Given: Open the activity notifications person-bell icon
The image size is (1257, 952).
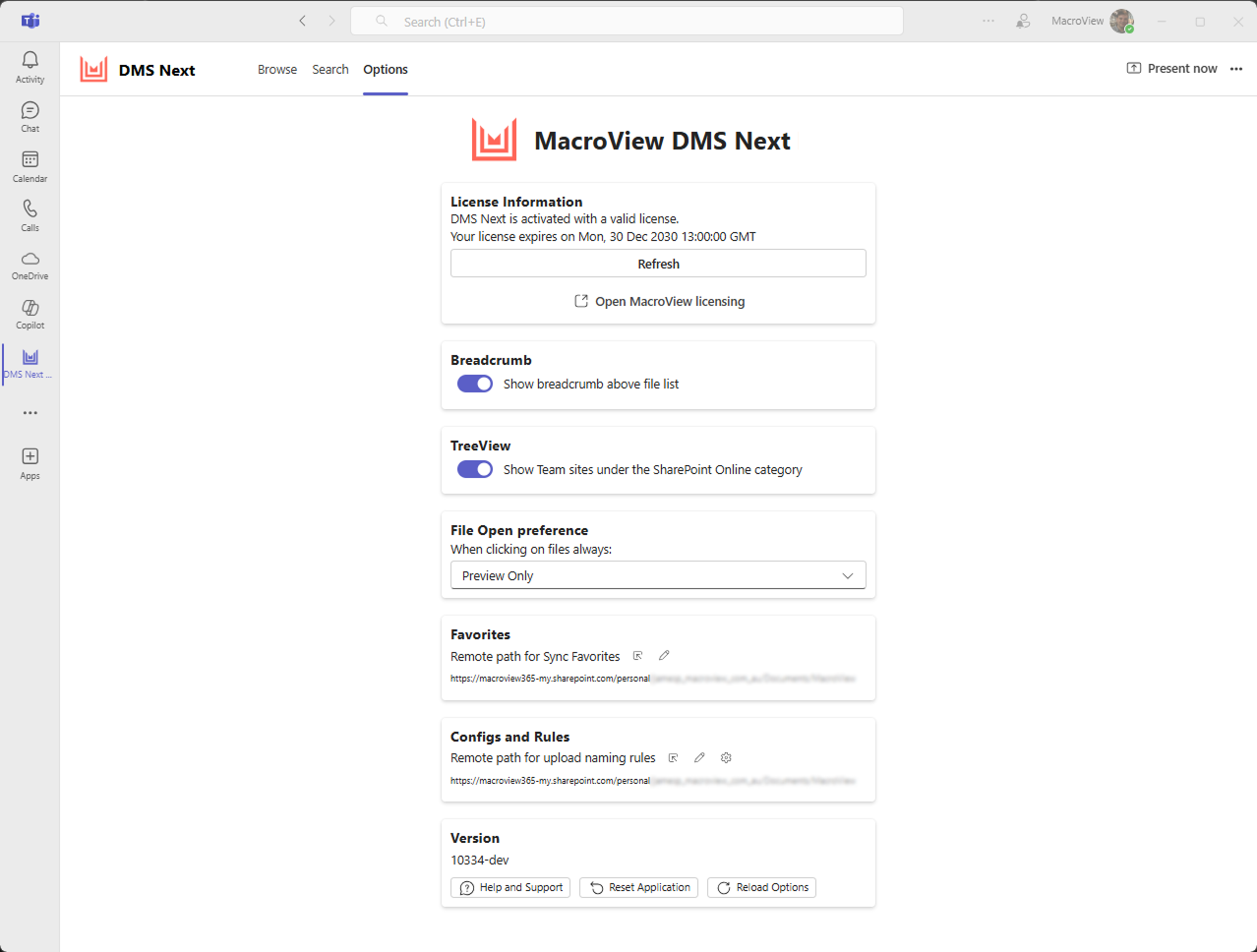Looking at the screenshot, I should tap(1023, 21).
